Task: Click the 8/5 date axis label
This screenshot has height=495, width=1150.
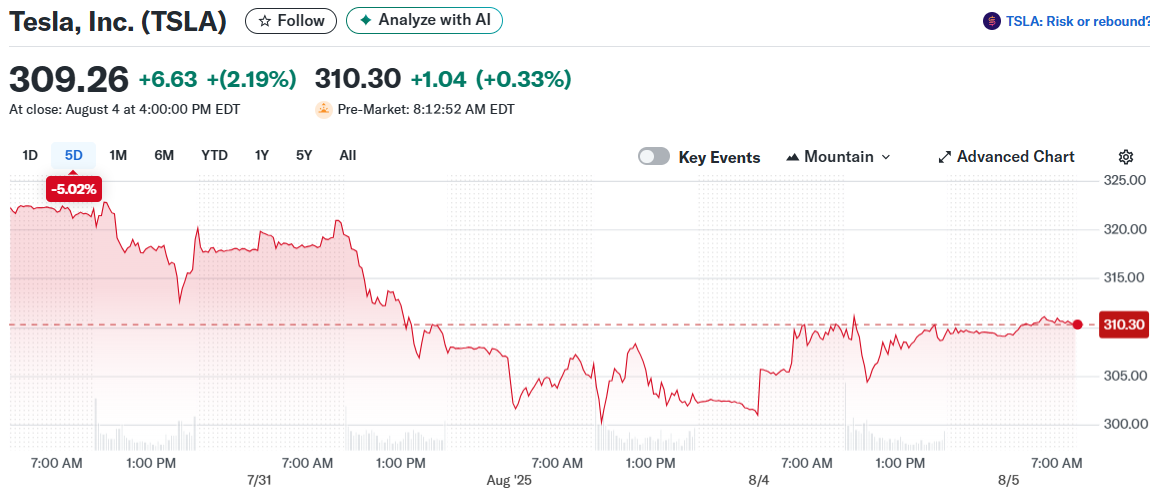Action: click(x=1009, y=480)
